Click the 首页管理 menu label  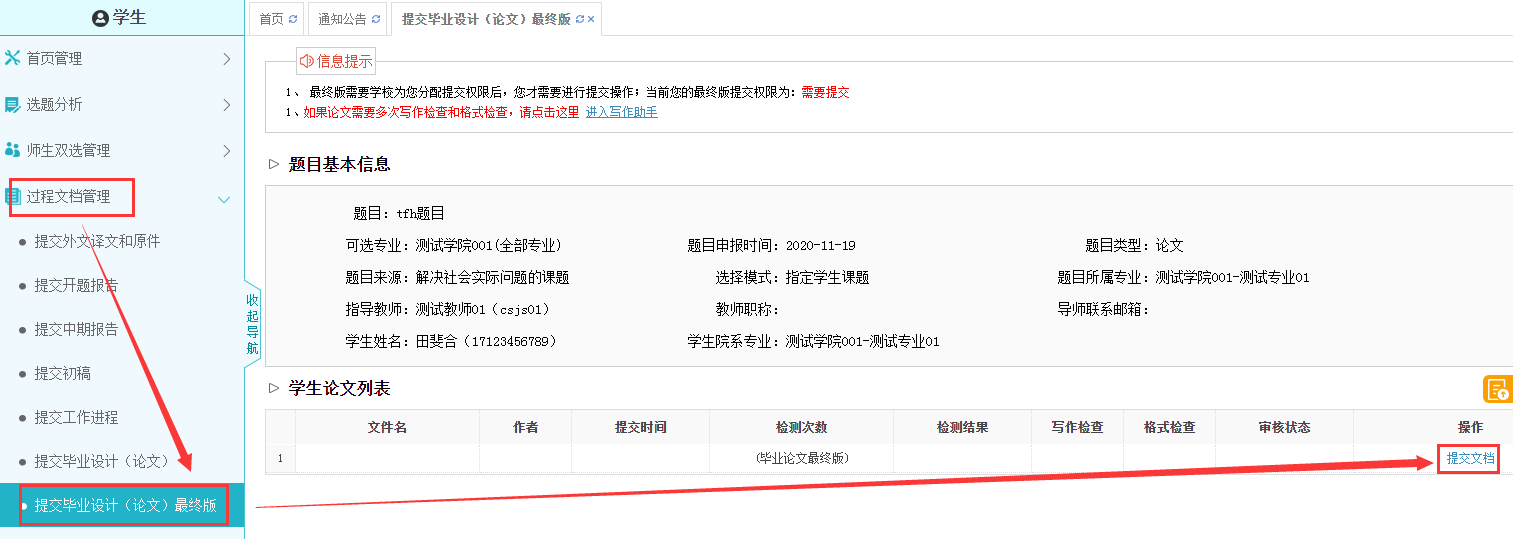point(54,58)
